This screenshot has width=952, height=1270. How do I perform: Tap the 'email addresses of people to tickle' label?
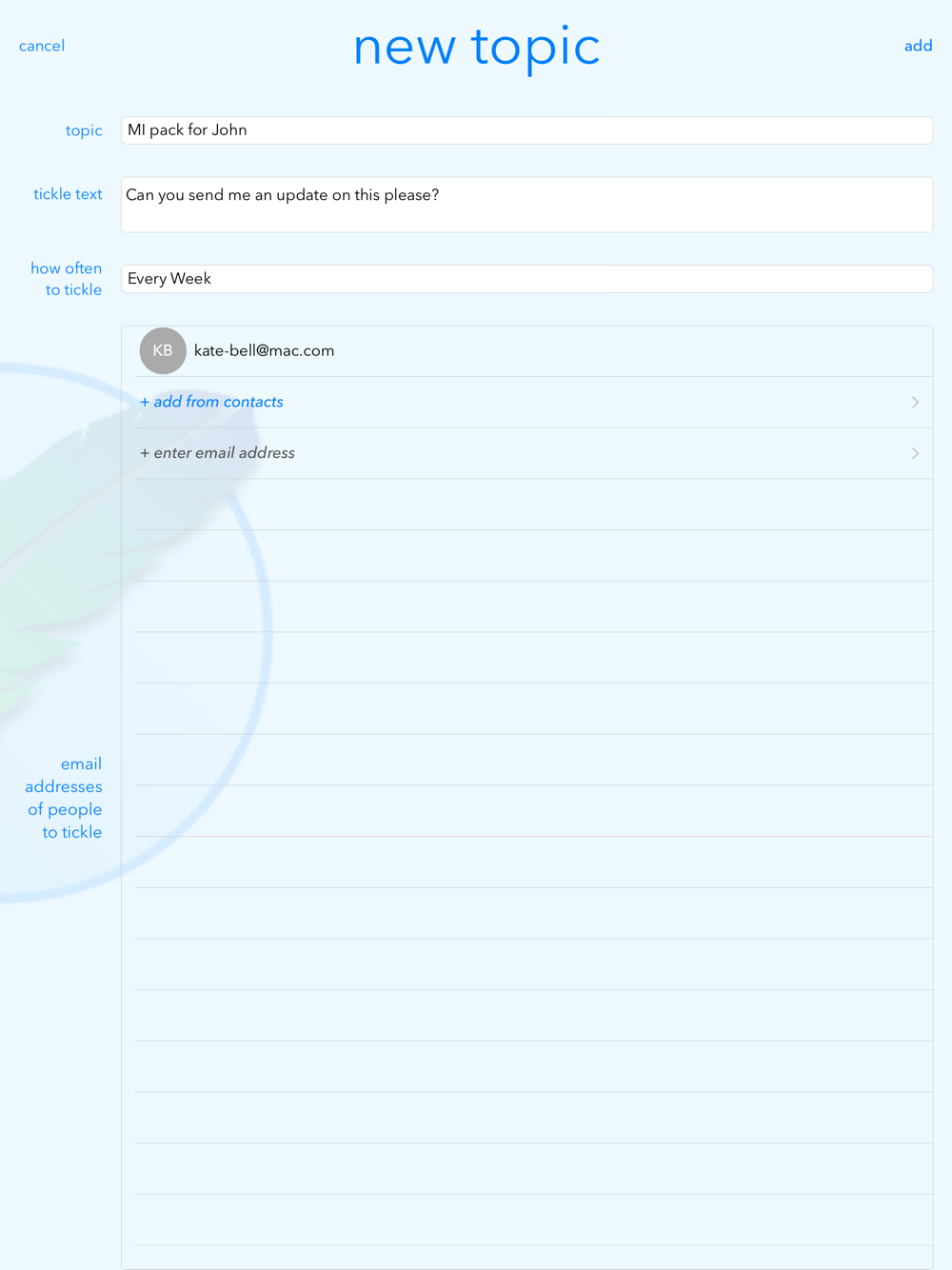[x=64, y=798]
